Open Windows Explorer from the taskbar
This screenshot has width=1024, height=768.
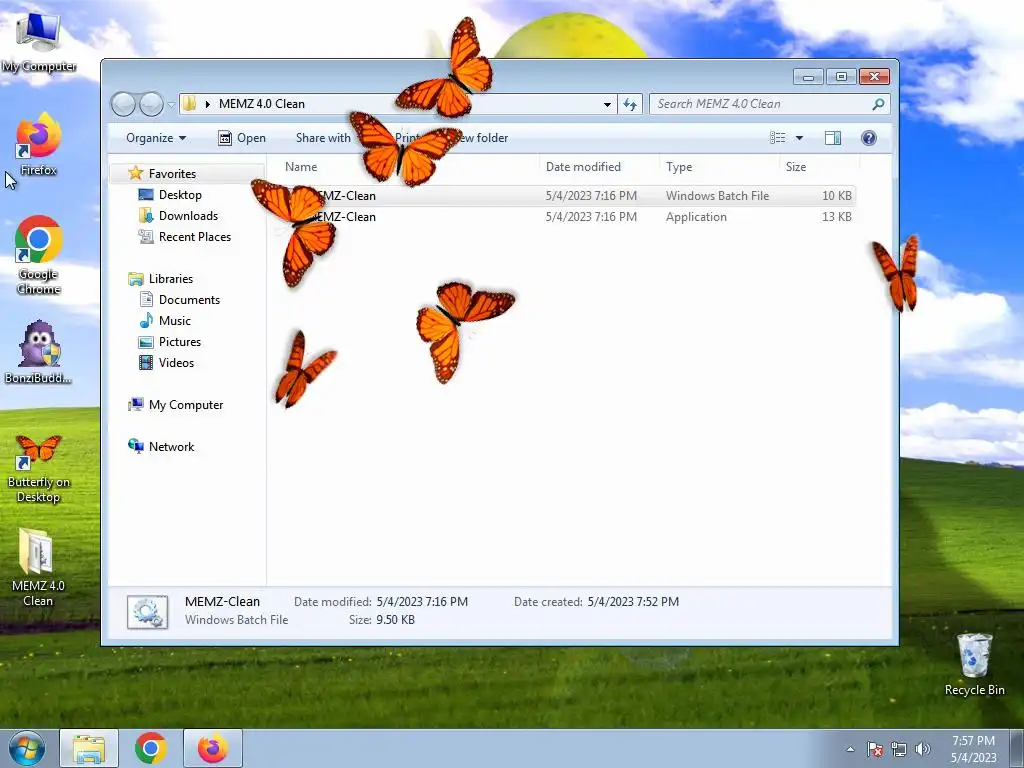pos(89,748)
